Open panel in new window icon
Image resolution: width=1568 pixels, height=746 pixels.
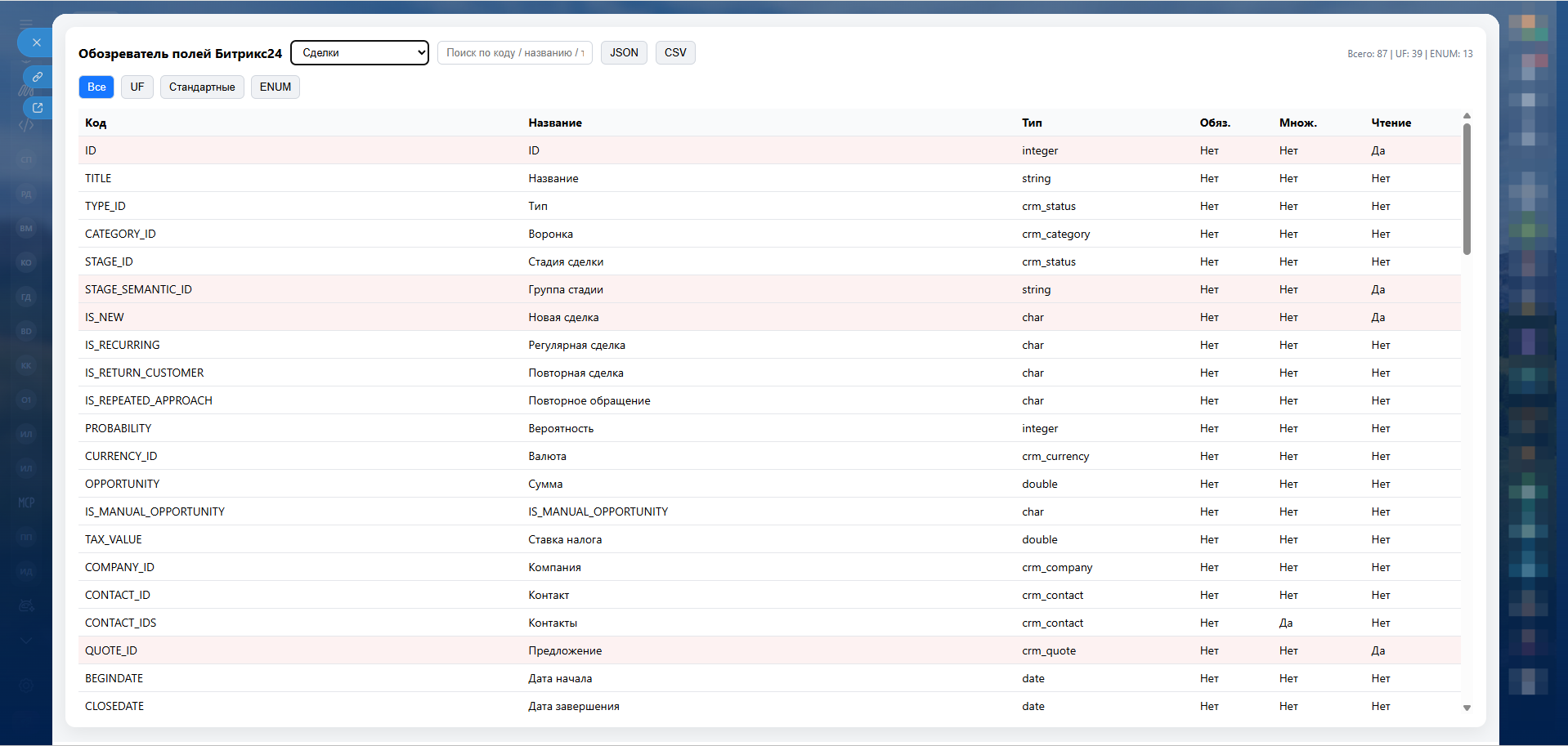coord(38,108)
